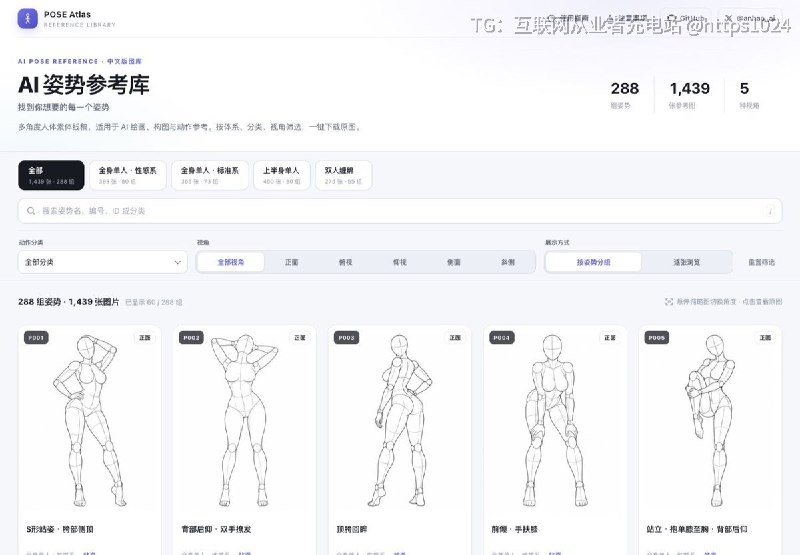Select the 上半身单人 category tab
This screenshot has width=800, height=555.
(282, 175)
